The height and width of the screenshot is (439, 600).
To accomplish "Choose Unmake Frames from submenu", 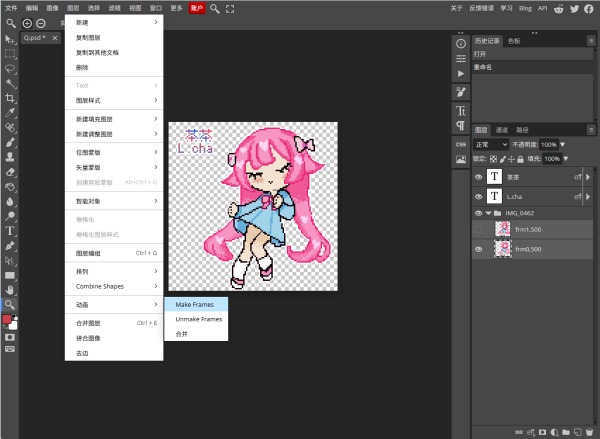I will tap(196, 319).
